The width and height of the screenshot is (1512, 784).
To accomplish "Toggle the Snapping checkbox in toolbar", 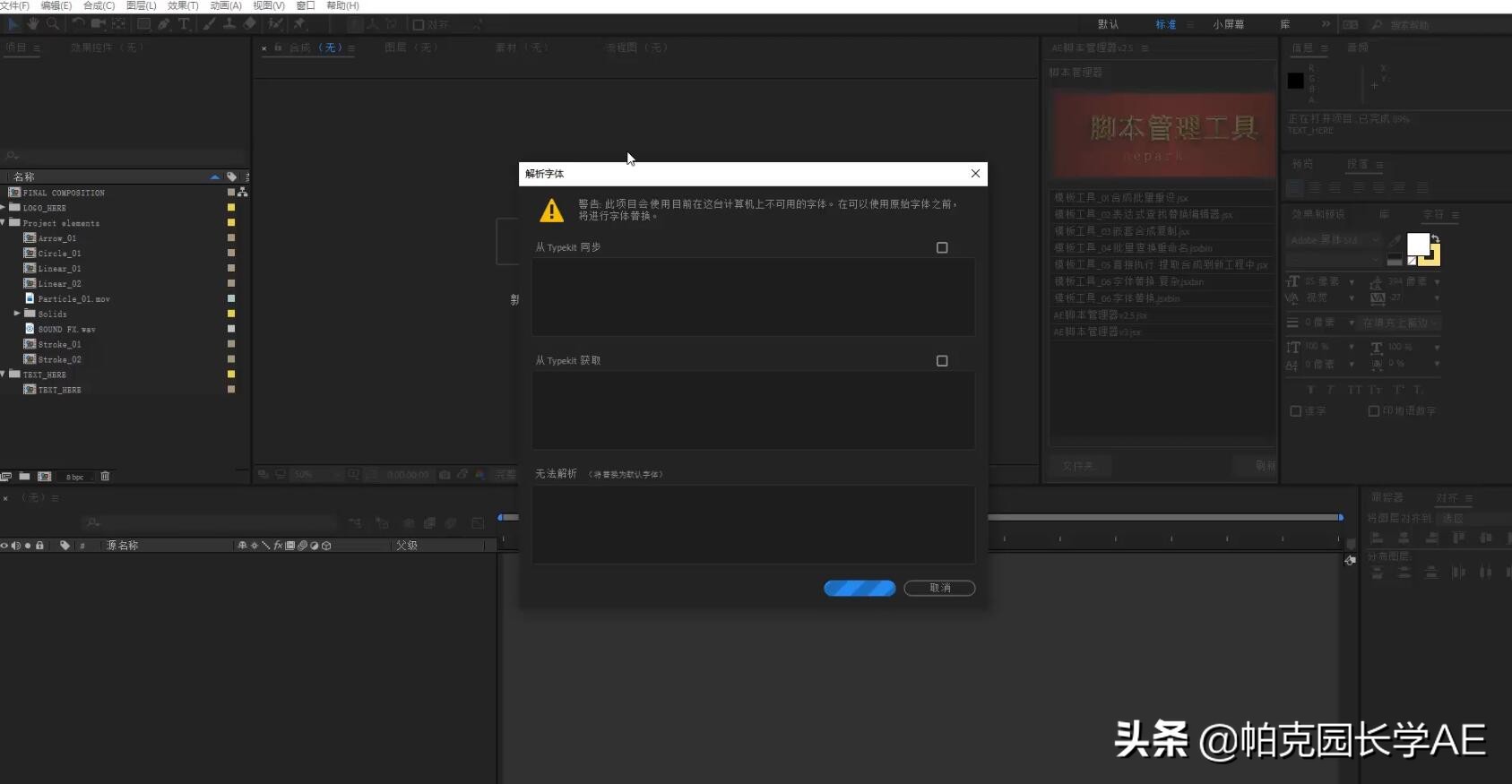I will coord(418,25).
